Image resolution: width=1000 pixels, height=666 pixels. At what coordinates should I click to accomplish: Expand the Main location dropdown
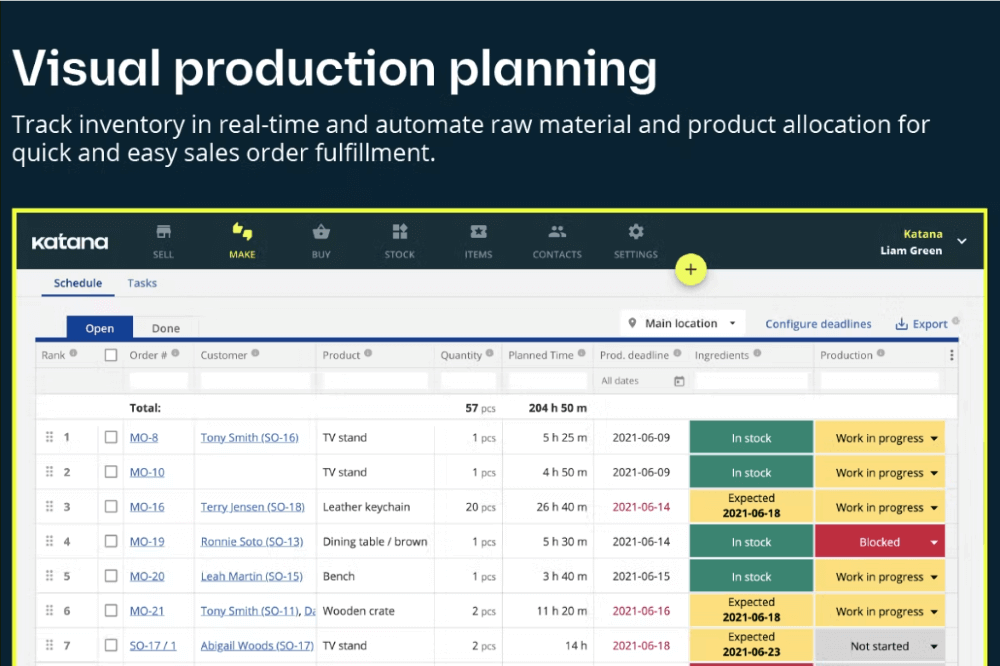click(682, 323)
